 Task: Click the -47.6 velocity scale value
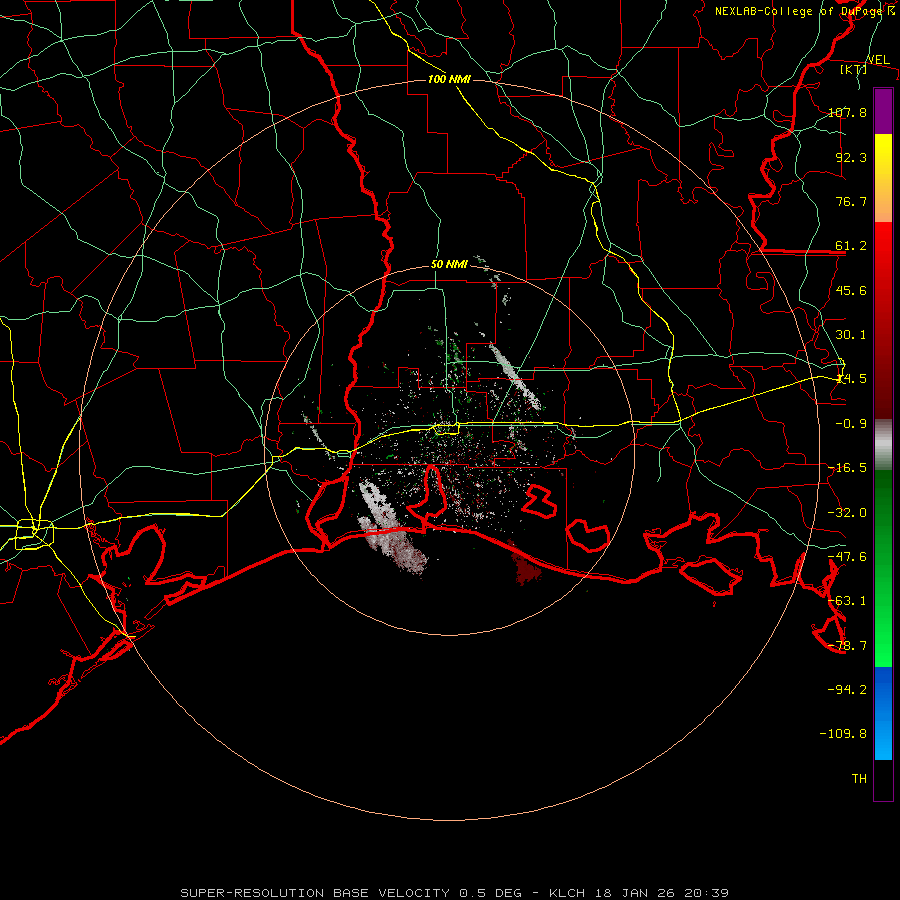[848, 557]
